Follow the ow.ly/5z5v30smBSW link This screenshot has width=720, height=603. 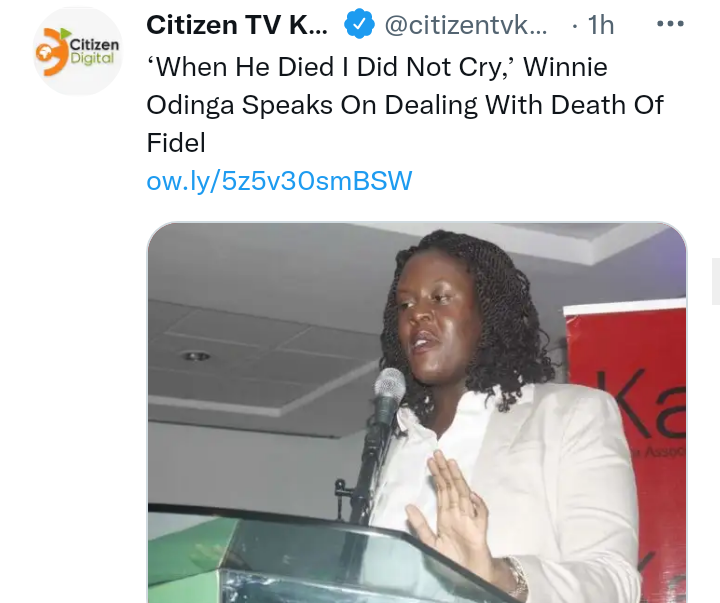pyautogui.click(x=279, y=180)
